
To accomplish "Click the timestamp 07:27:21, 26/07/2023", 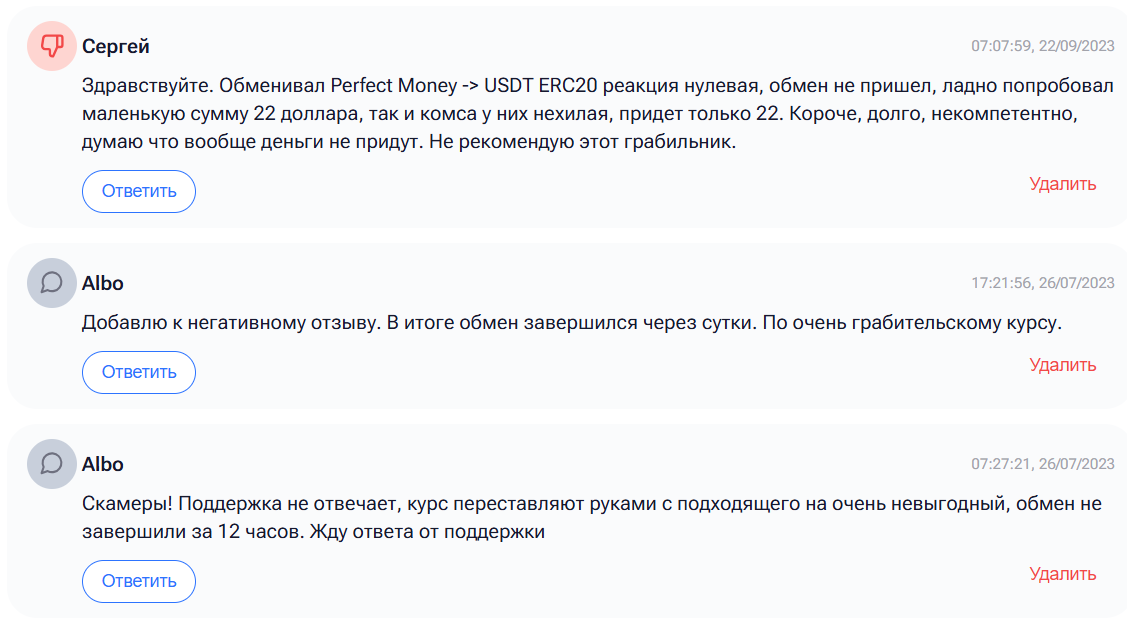I will point(1042,464).
